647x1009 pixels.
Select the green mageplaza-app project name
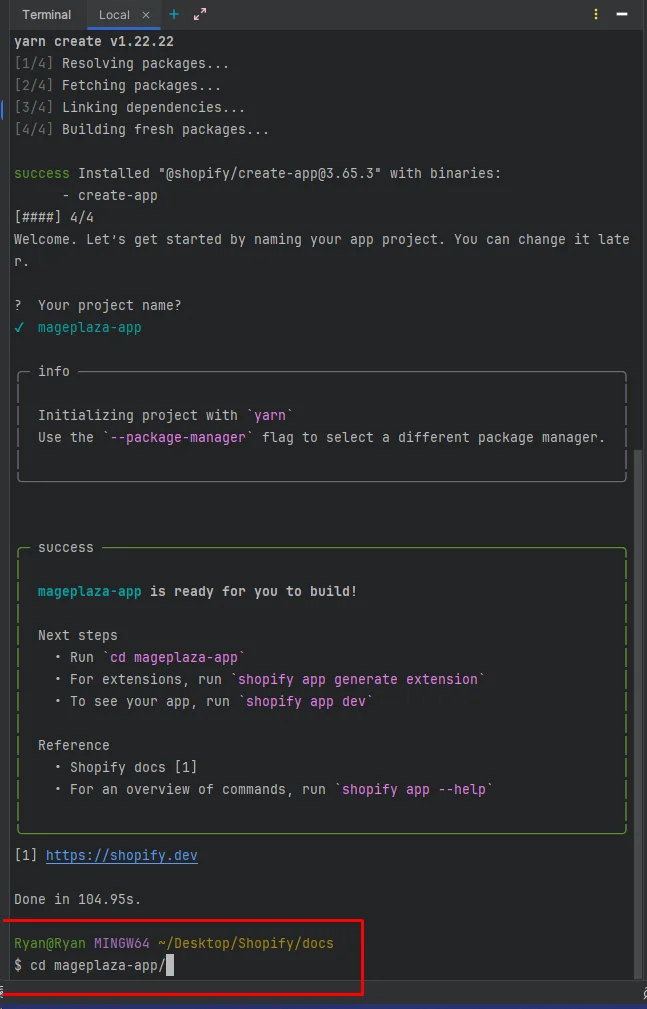pyautogui.click(x=88, y=327)
